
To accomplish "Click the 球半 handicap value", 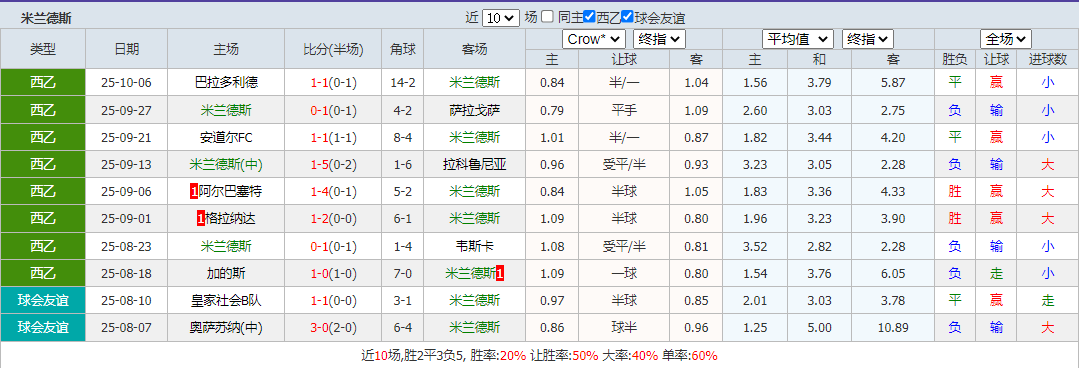I will (x=625, y=328).
